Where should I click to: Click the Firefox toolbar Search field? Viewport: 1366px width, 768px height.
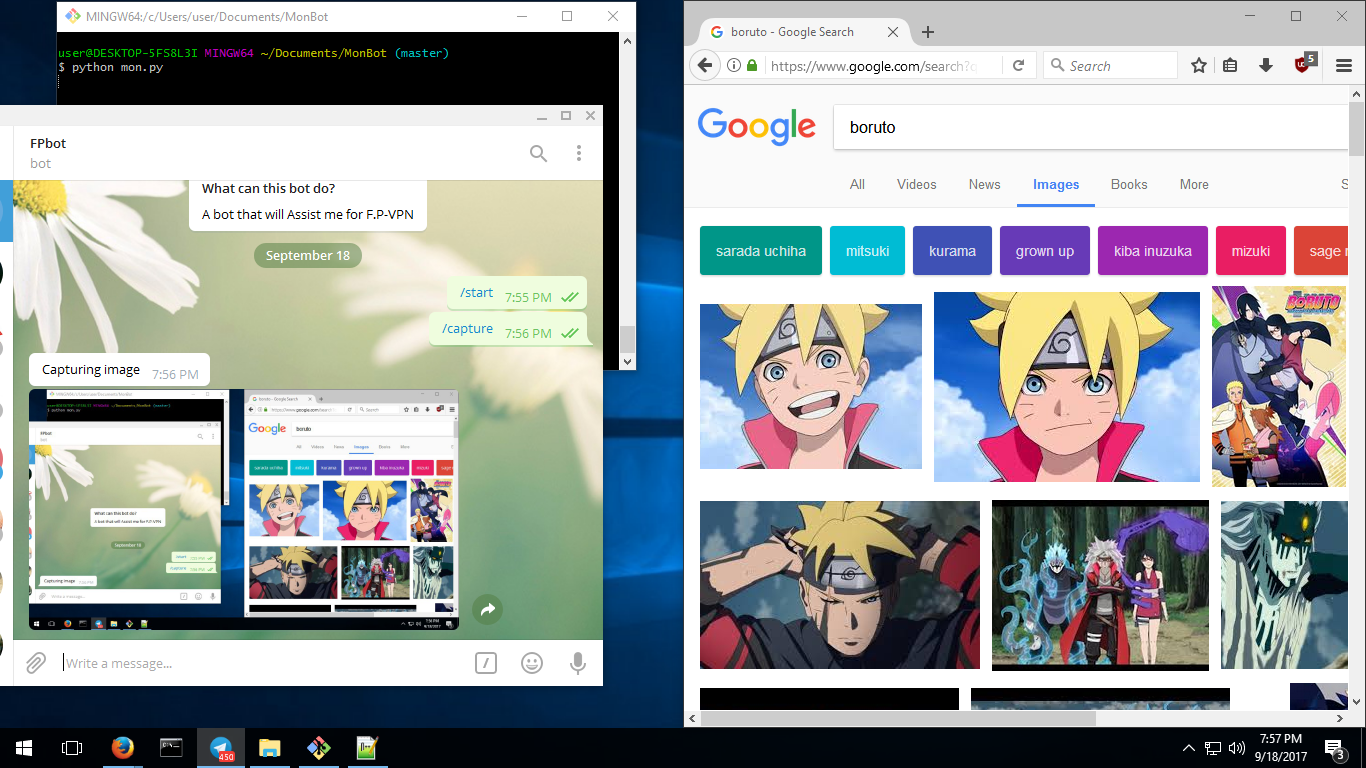pos(1111,66)
